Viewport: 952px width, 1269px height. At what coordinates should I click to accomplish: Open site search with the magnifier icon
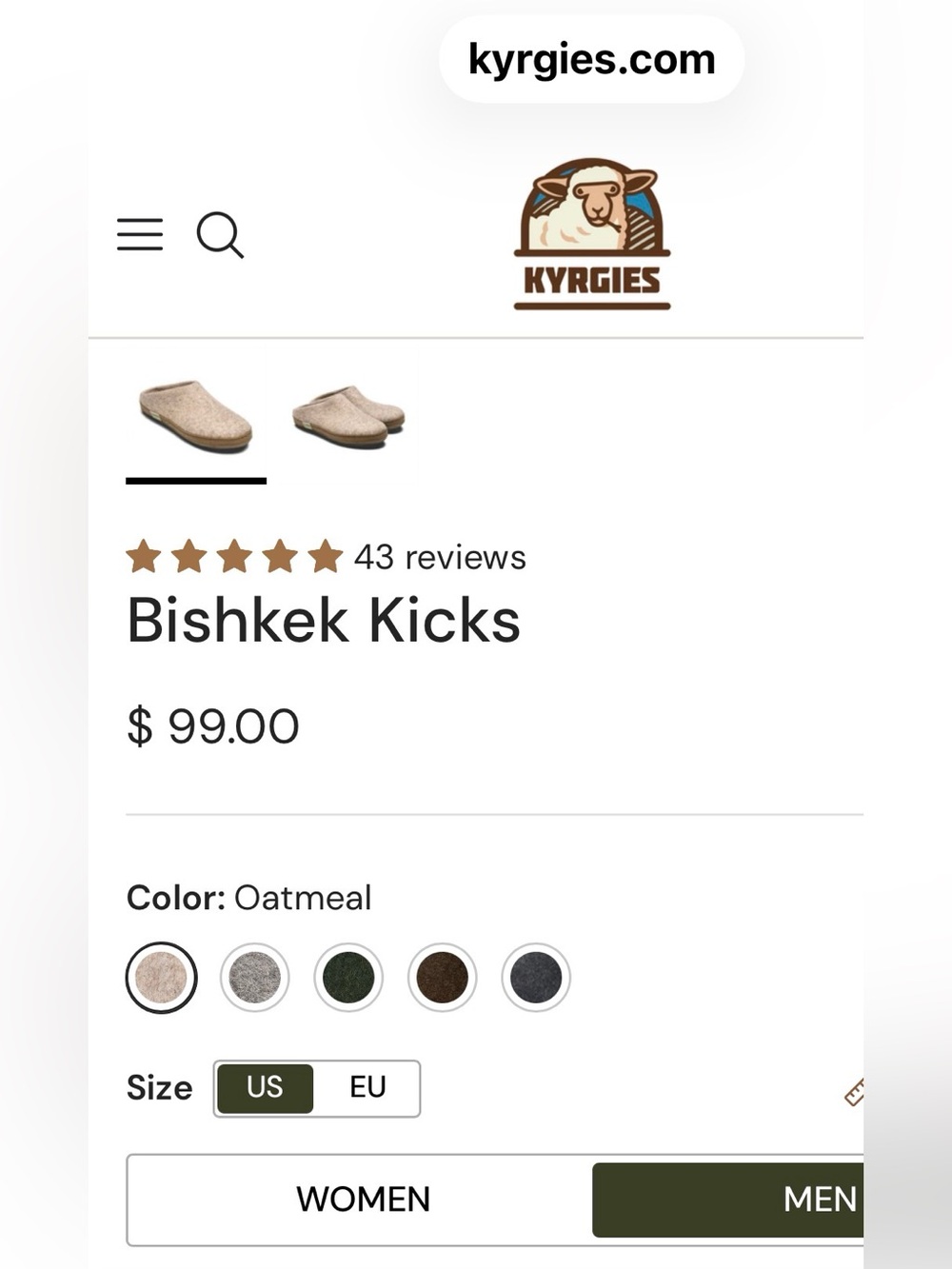pyautogui.click(x=220, y=234)
